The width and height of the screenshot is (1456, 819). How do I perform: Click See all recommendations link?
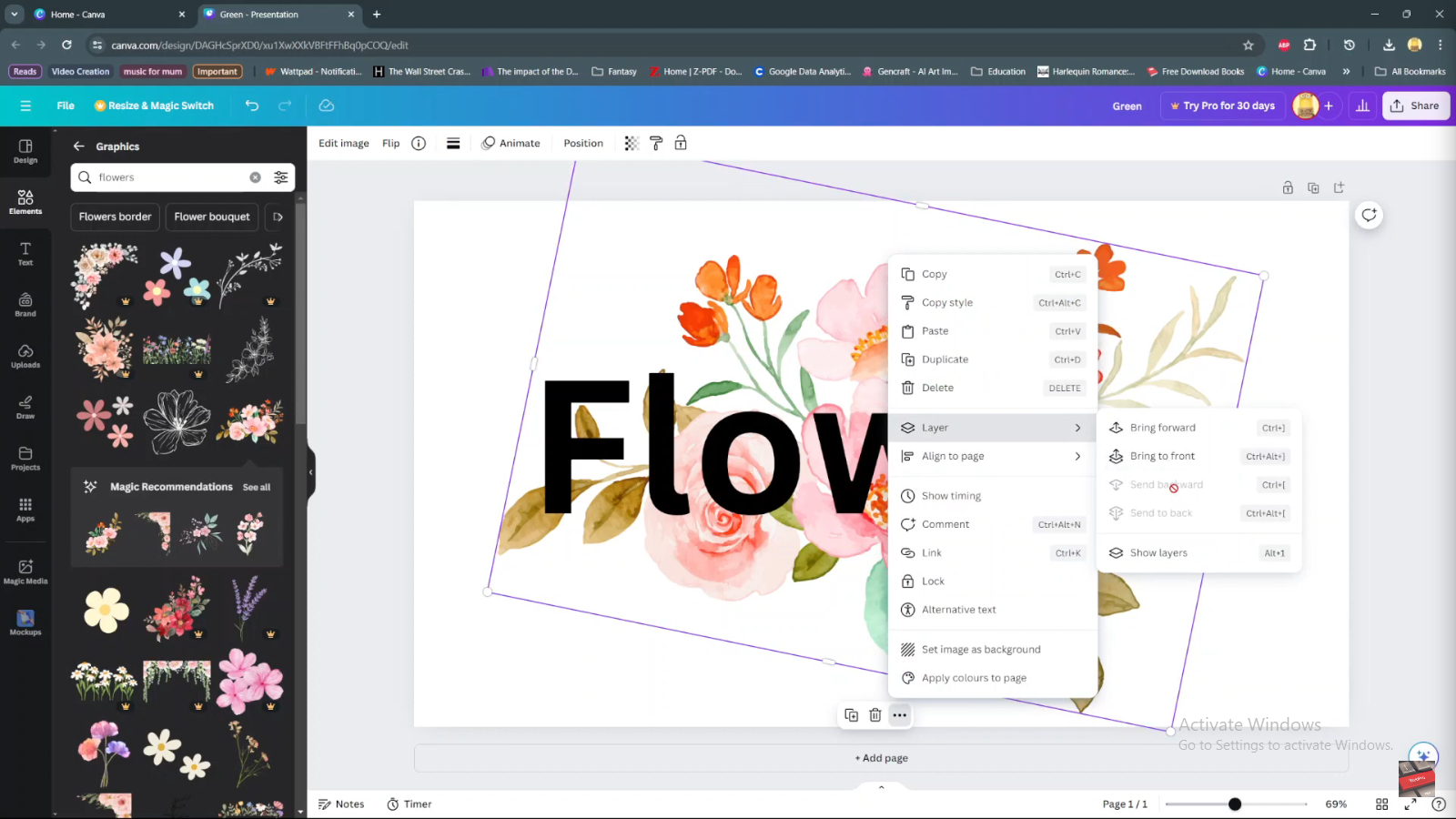click(257, 488)
